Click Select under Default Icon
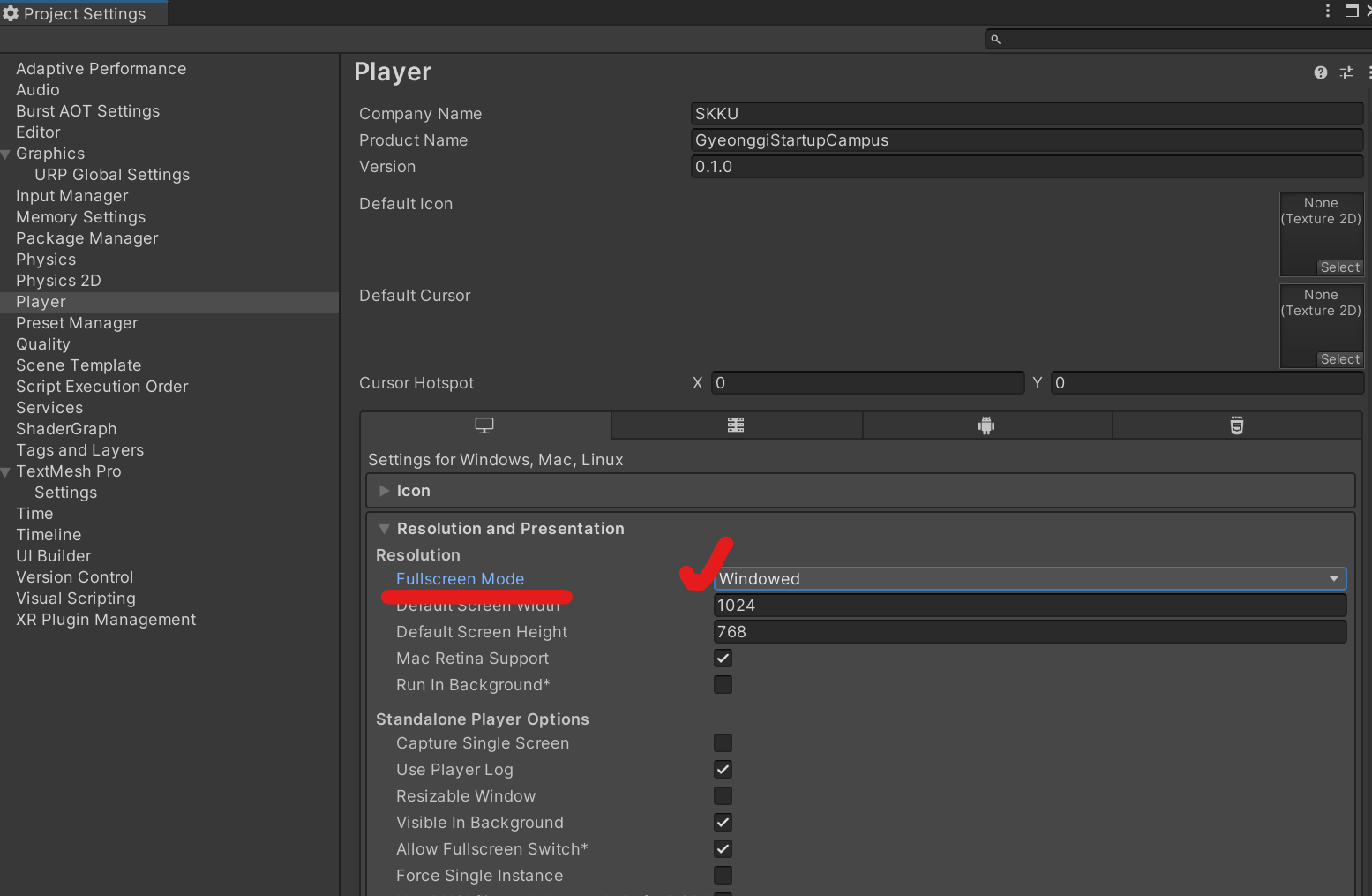This screenshot has width=1372, height=896. 1339,267
